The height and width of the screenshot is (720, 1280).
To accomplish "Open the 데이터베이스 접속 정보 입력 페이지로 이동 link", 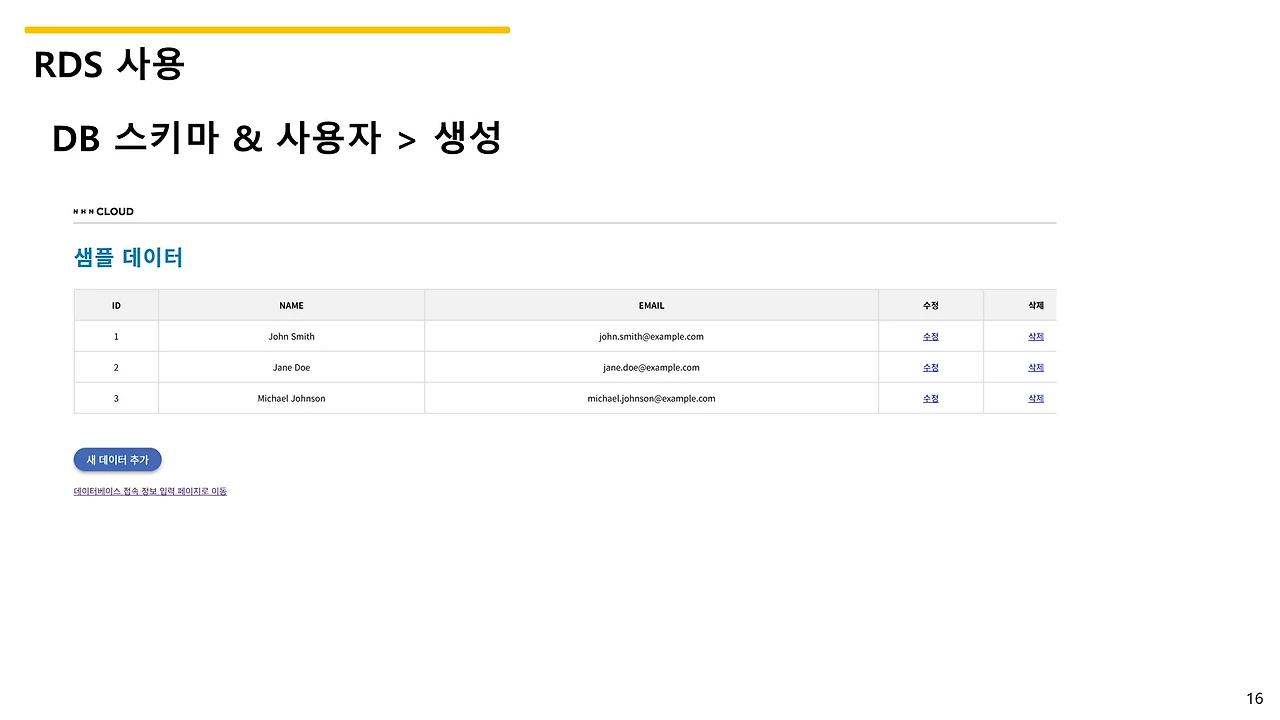I will click(150, 491).
